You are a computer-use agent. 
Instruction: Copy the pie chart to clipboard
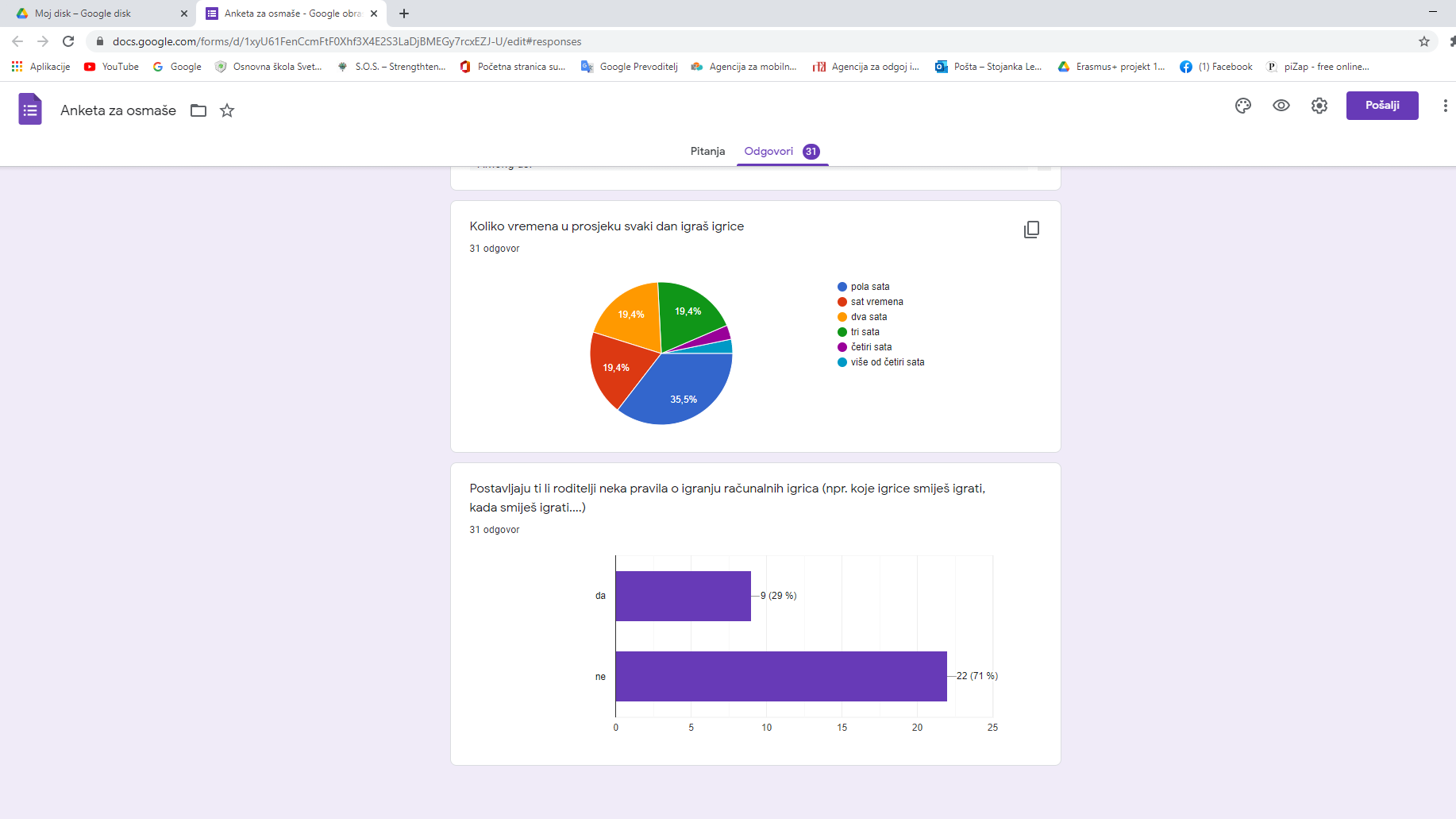tap(1031, 230)
